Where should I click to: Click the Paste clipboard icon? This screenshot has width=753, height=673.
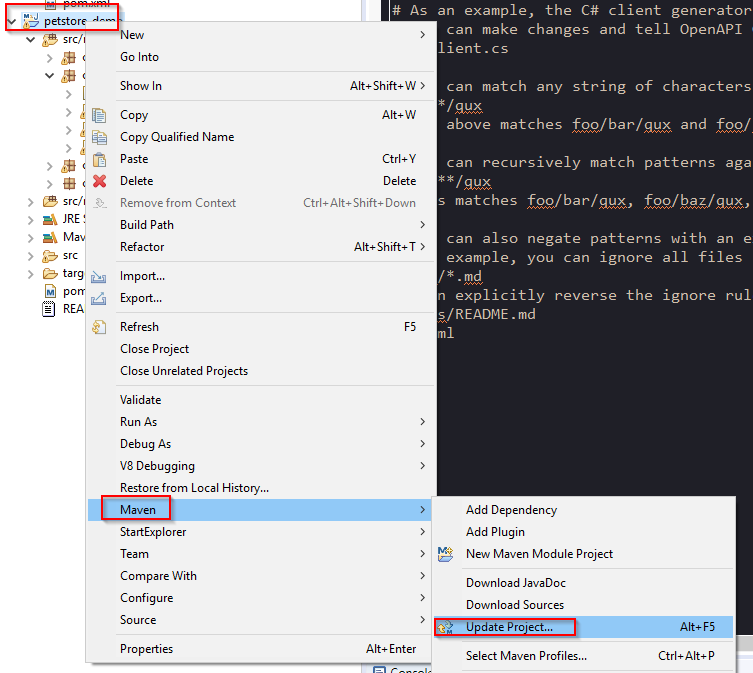click(x=99, y=159)
